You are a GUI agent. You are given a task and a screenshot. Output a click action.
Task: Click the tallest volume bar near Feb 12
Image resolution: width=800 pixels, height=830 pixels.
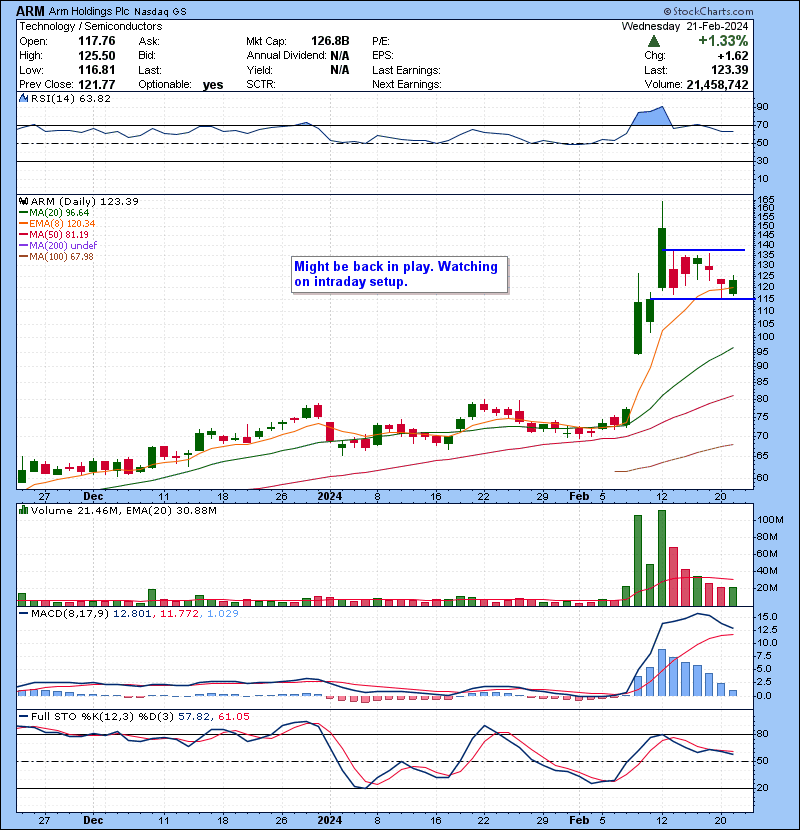662,558
